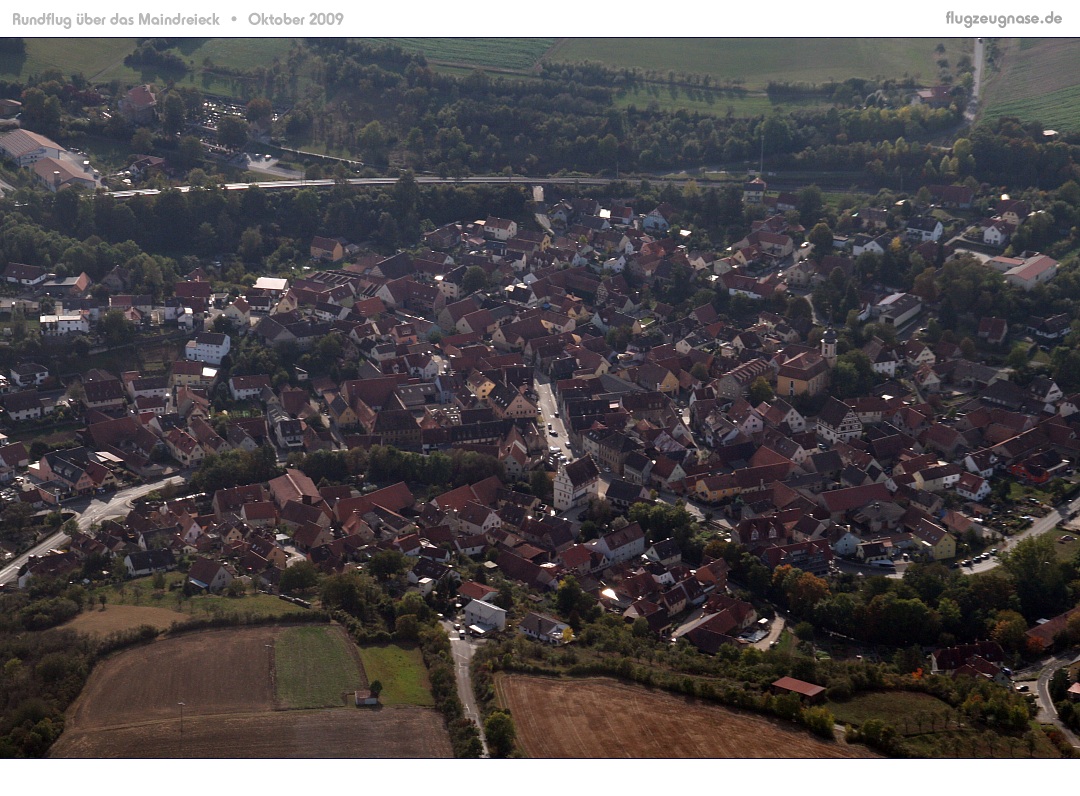Click the white building at the village's south edge

485,613
